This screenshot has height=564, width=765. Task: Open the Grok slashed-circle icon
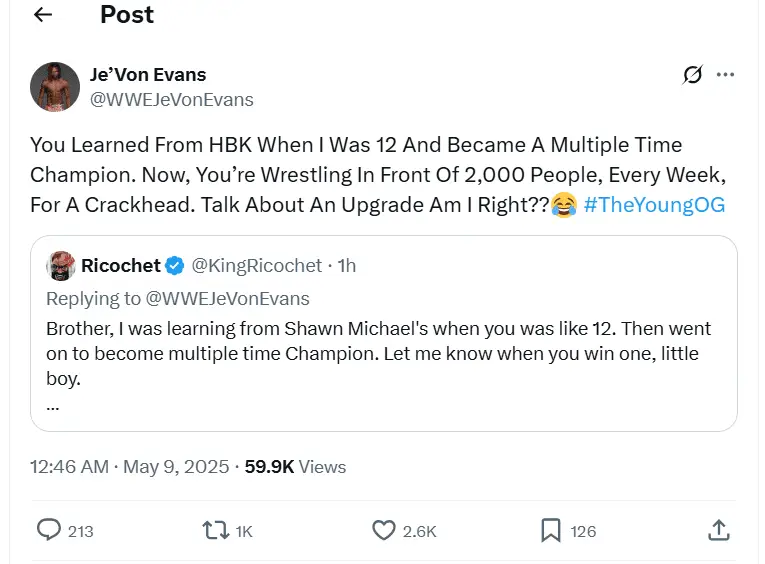(691, 75)
